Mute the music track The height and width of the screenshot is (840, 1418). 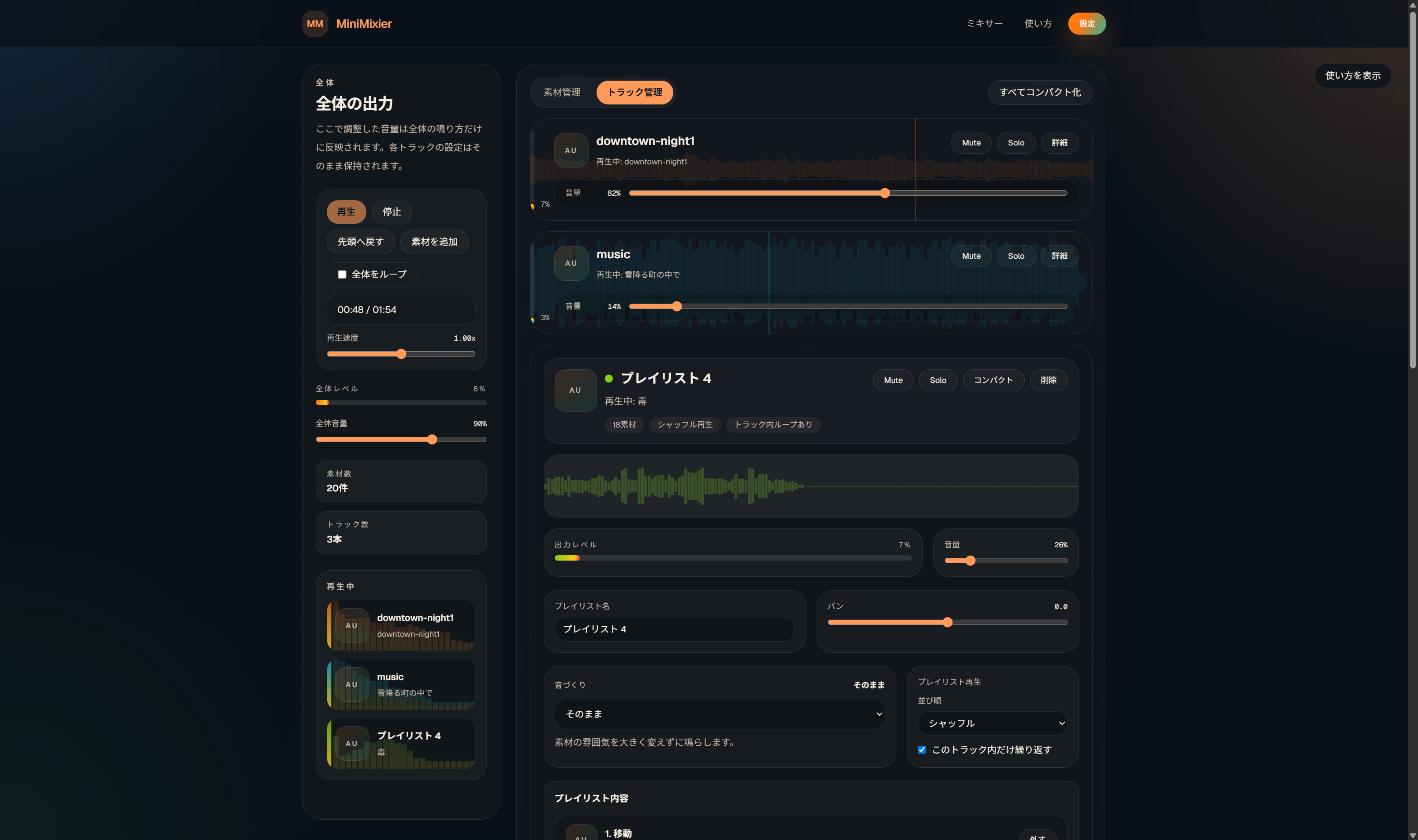pos(970,256)
